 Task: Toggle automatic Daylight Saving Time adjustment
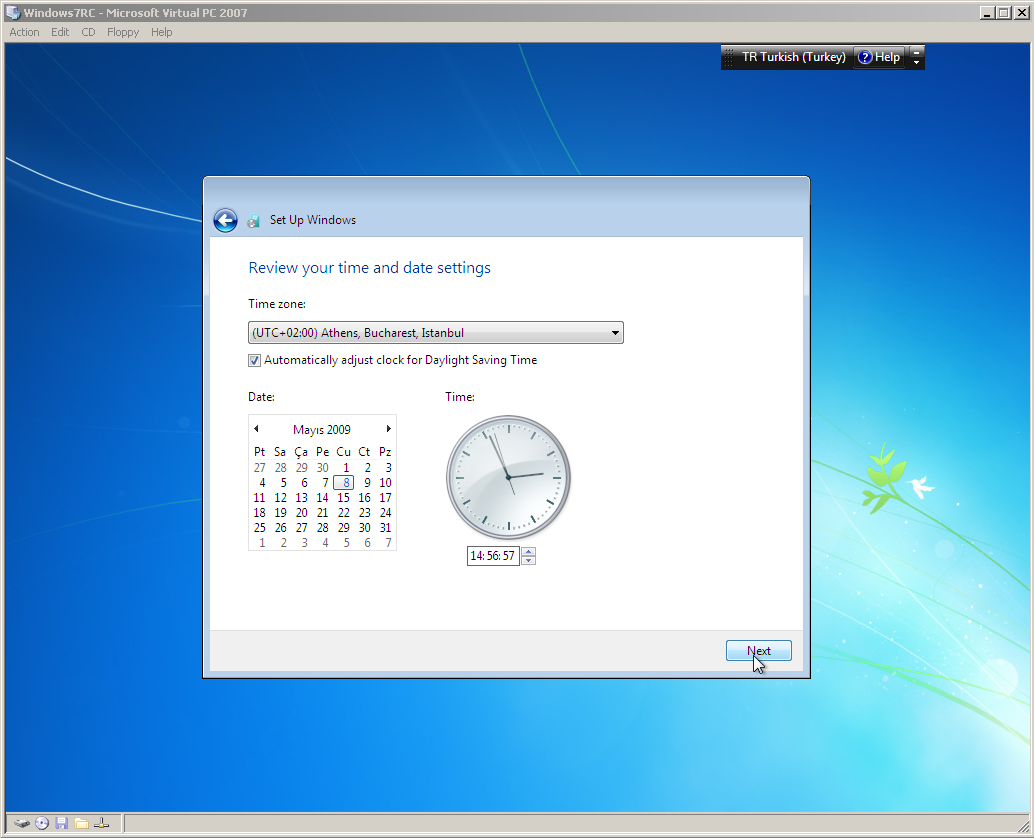click(254, 361)
